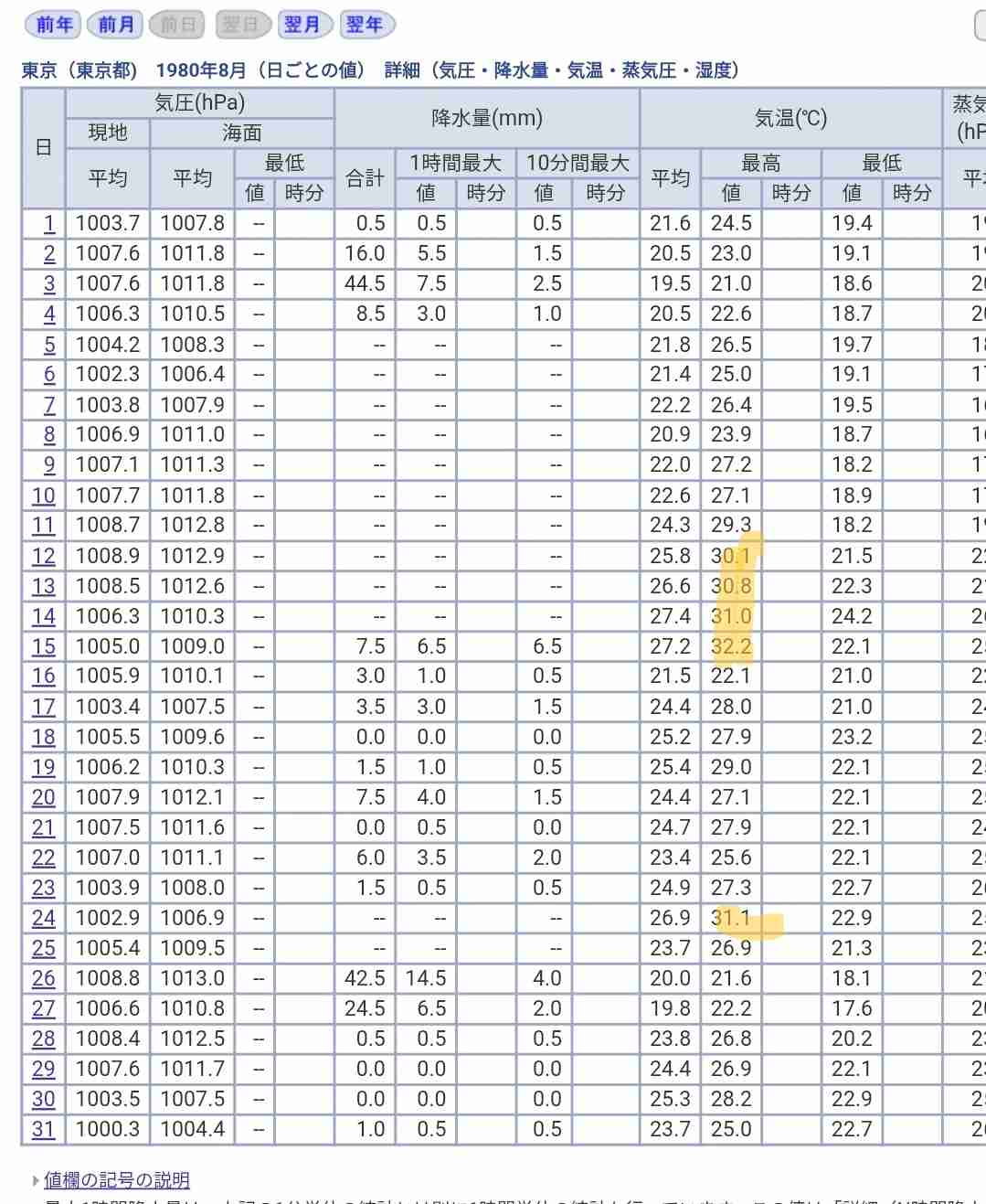Select minimum temperature 17.6 on day 27
The width and height of the screenshot is (986, 1204).
[852, 1008]
